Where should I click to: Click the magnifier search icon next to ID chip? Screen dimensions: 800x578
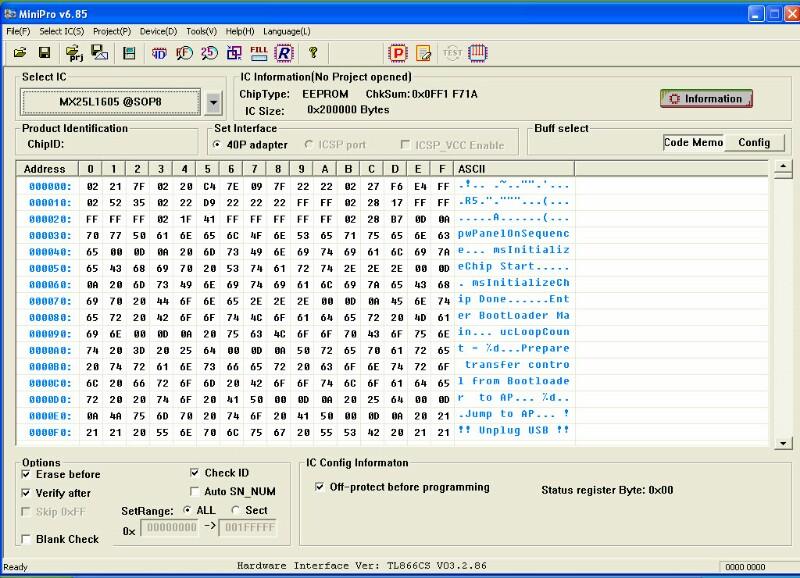[x=184, y=53]
